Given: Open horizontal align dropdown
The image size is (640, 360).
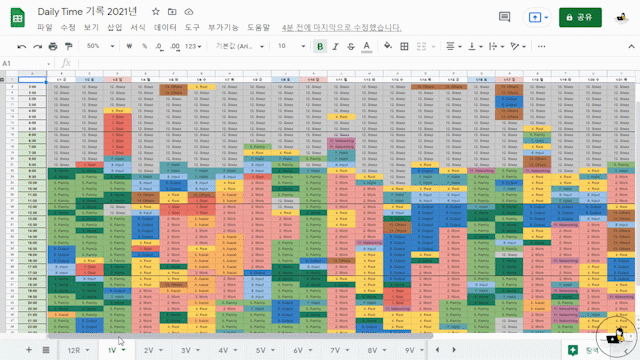Looking at the screenshot, I should pos(453,47).
